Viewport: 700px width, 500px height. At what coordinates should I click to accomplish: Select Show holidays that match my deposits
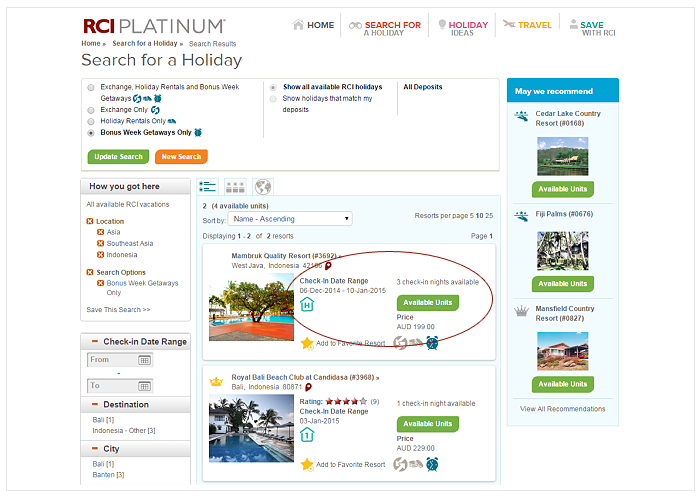(x=273, y=99)
